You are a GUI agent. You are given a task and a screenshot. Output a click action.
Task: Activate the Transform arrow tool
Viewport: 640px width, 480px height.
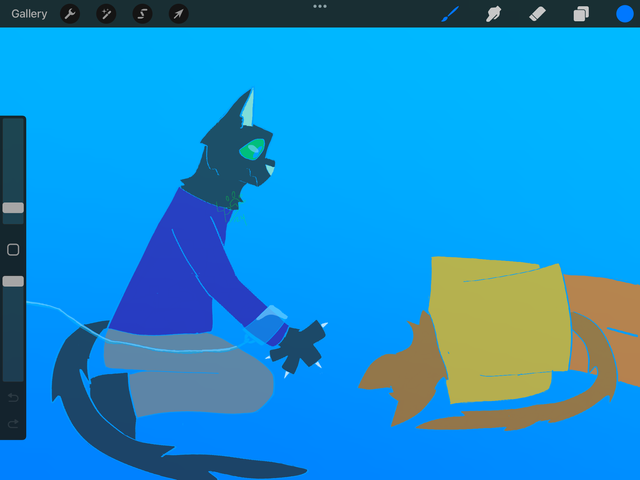pyautogui.click(x=179, y=14)
